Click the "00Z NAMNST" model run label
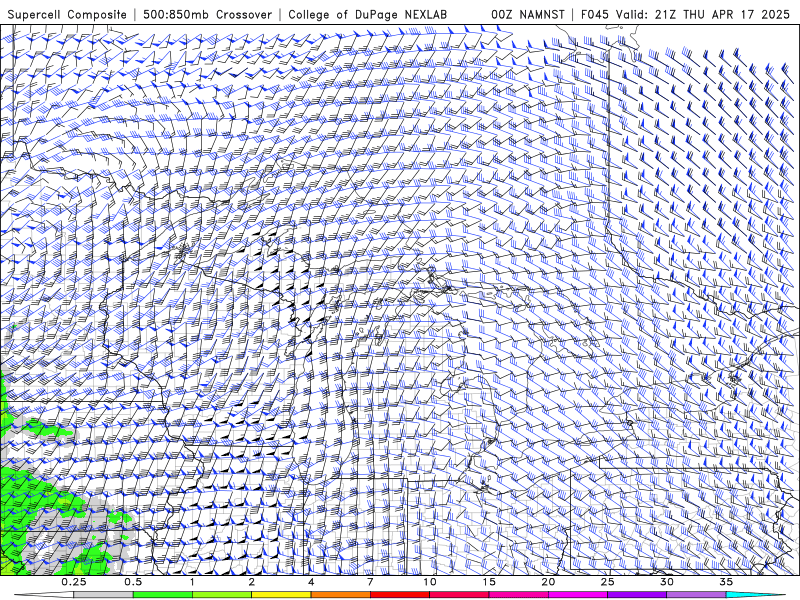The width and height of the screenshot is (800, 600). (528, 15)
